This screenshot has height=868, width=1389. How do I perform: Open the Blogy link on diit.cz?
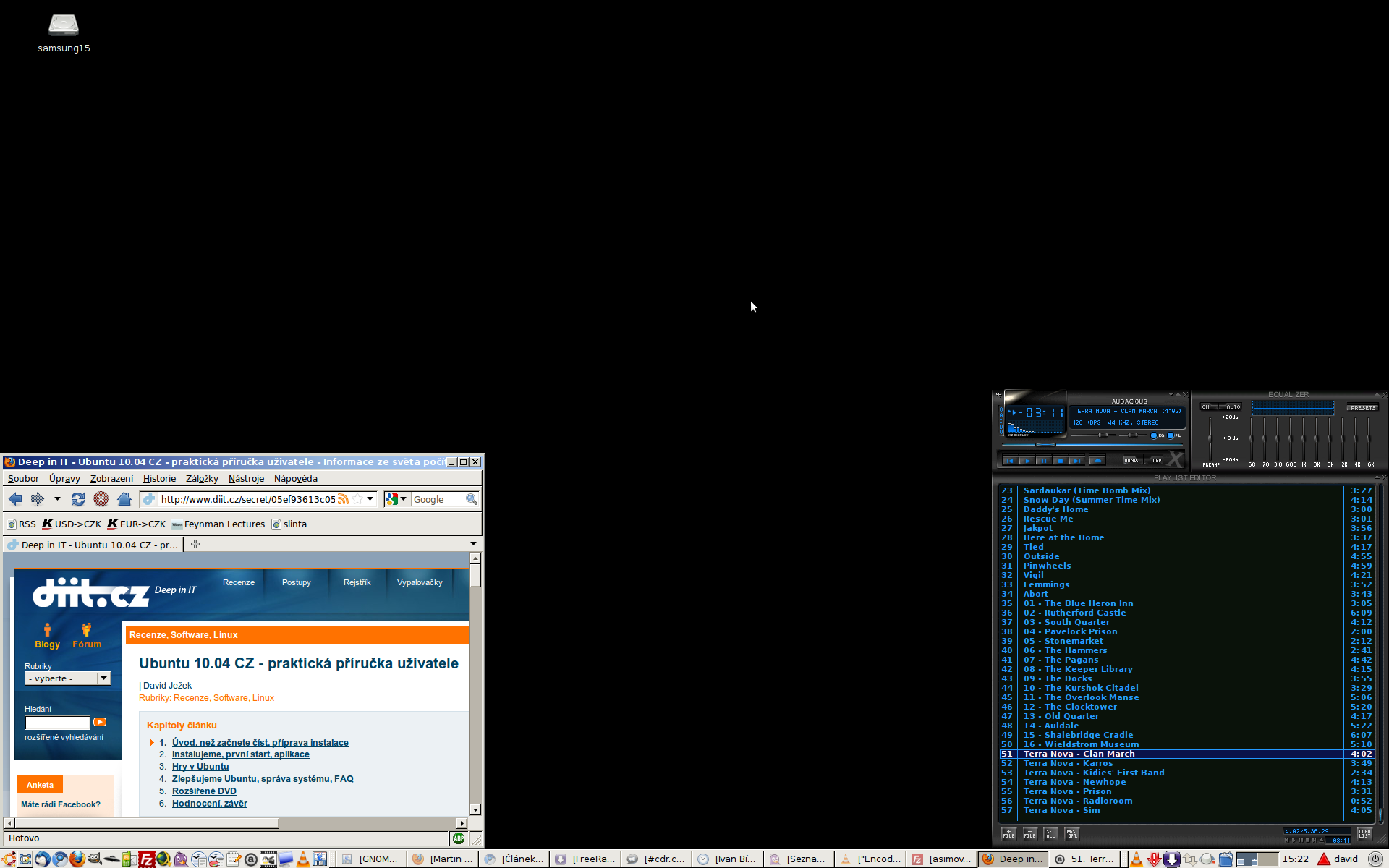[47, 637]
